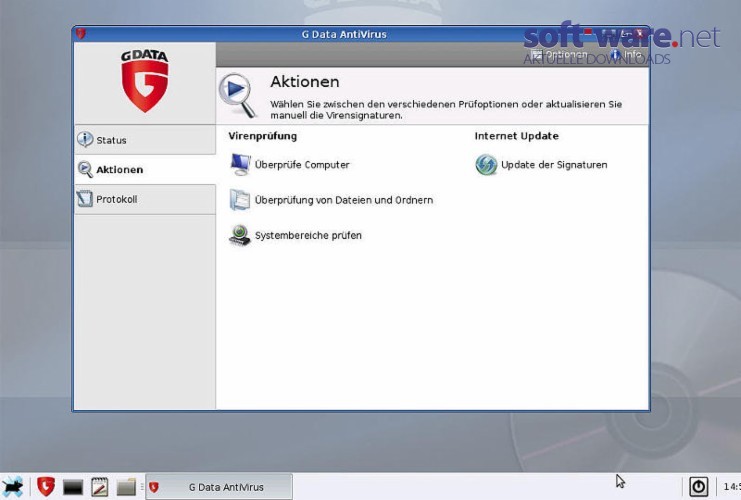Click the Aktionen magnifier icon in sidebar
This screenshot has width=741, height=500.
point(85,169)
